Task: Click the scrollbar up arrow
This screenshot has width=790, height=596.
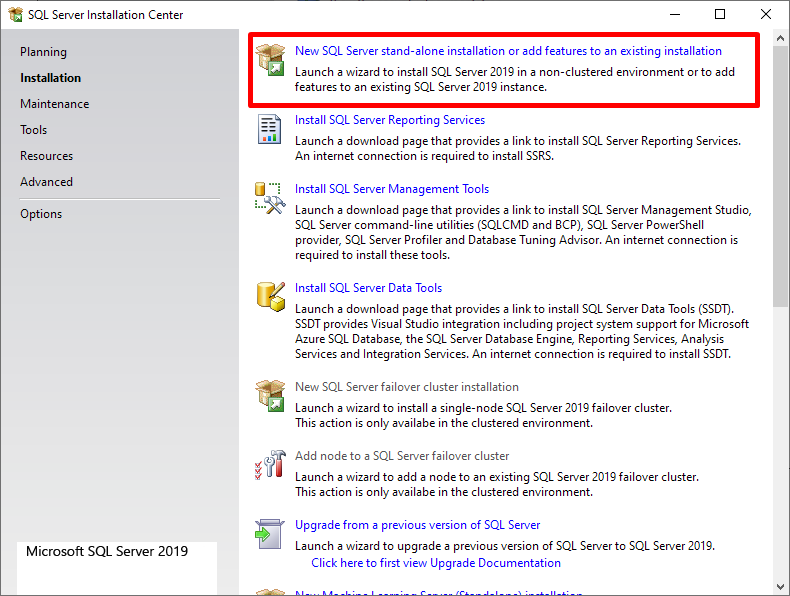Action: [781, 38]
